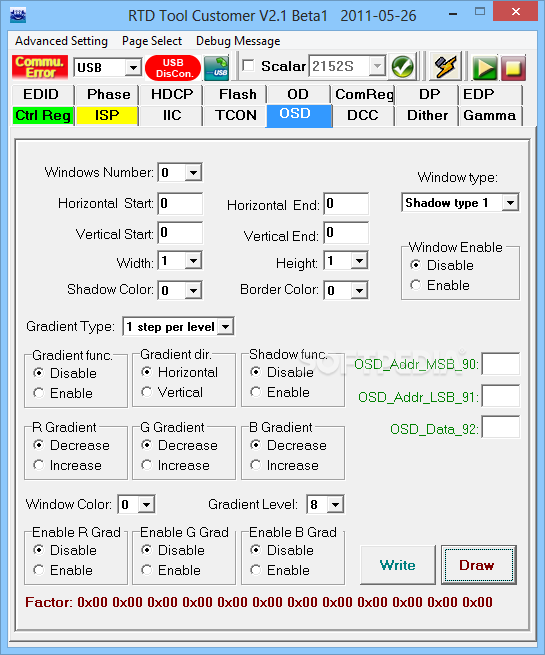
Task: Click the Vertical End input field
Action: (346, 232)
